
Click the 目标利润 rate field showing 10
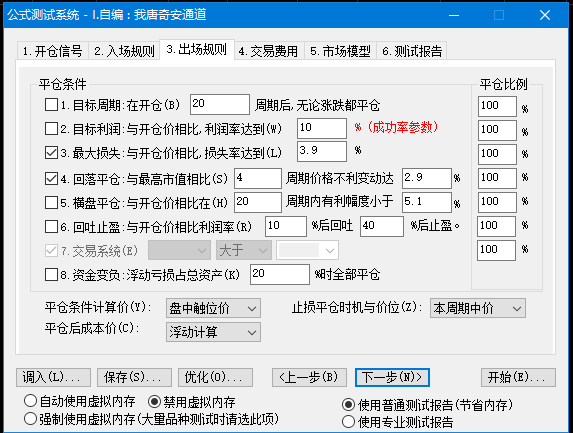pyautogui.click(x=322, y=128)
